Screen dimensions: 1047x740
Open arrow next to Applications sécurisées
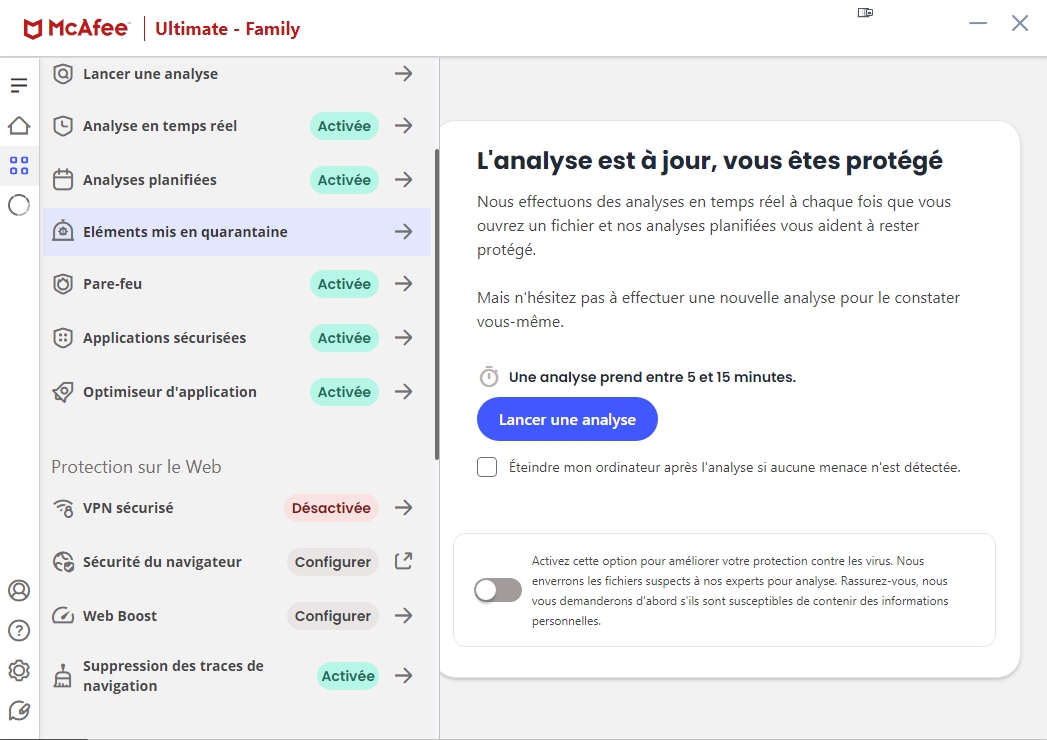(403, 338)
